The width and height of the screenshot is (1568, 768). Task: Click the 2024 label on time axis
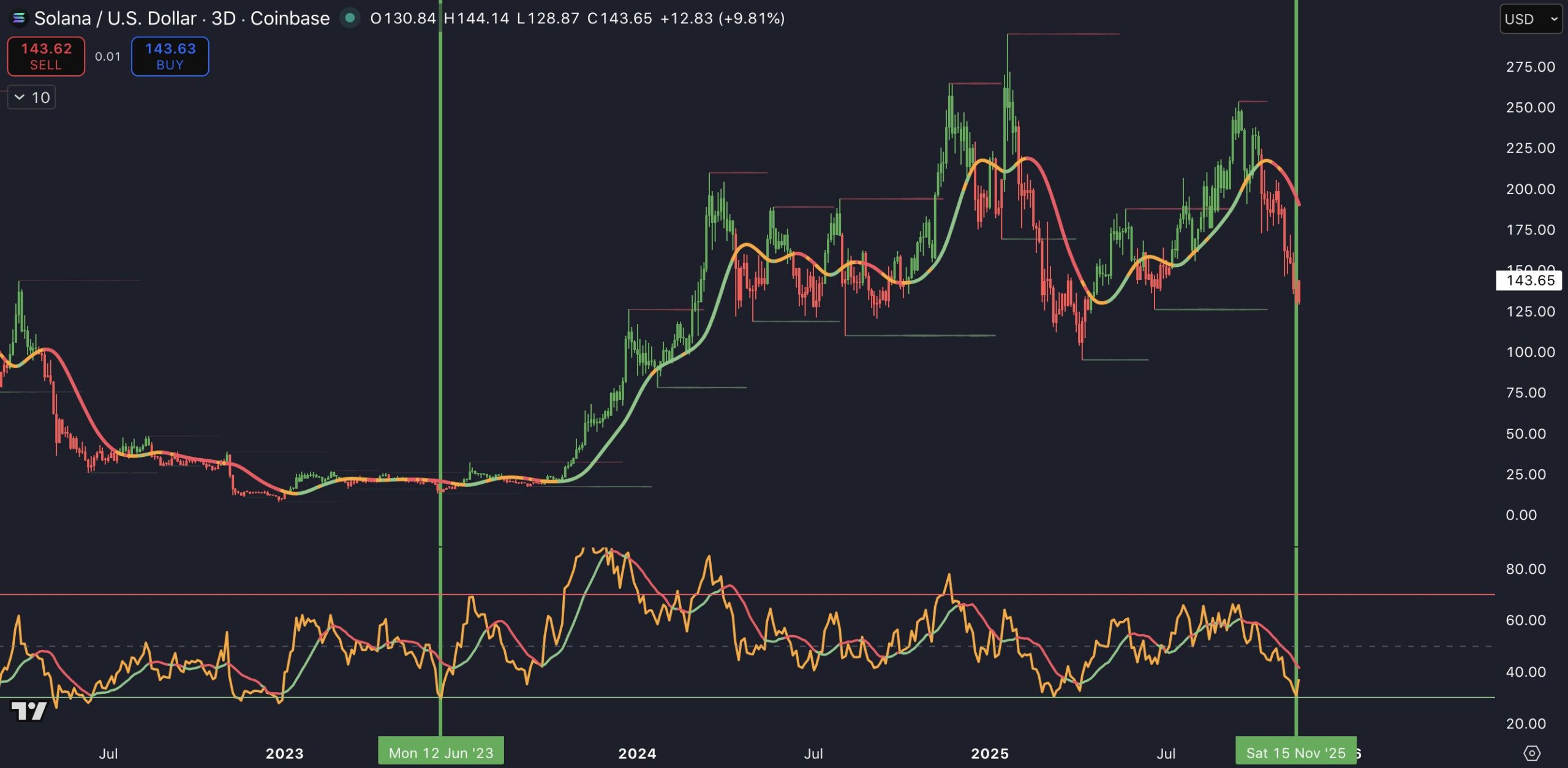click(x=637, y=753)
